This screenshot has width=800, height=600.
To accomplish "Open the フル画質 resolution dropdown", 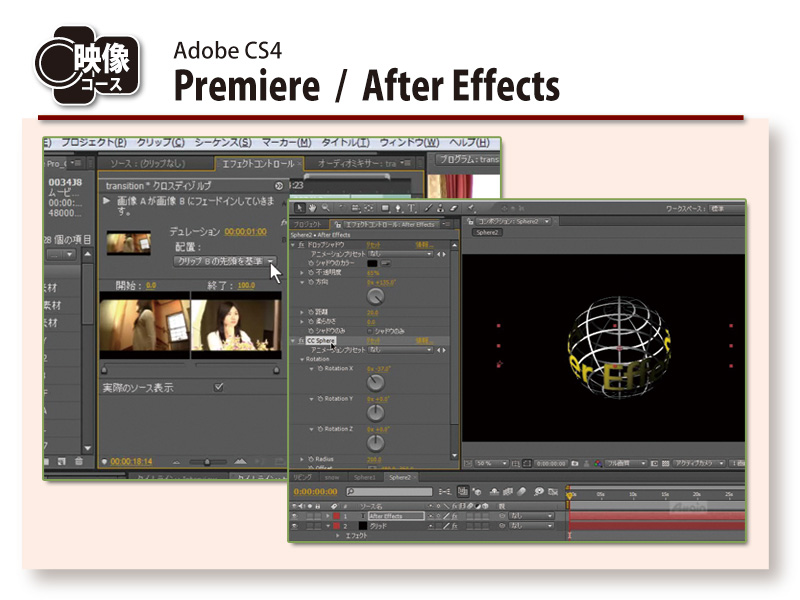I will [x=626, y=463].
